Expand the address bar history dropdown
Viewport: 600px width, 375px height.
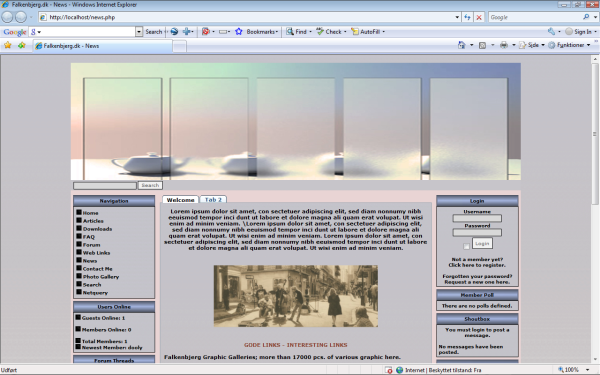457,17
